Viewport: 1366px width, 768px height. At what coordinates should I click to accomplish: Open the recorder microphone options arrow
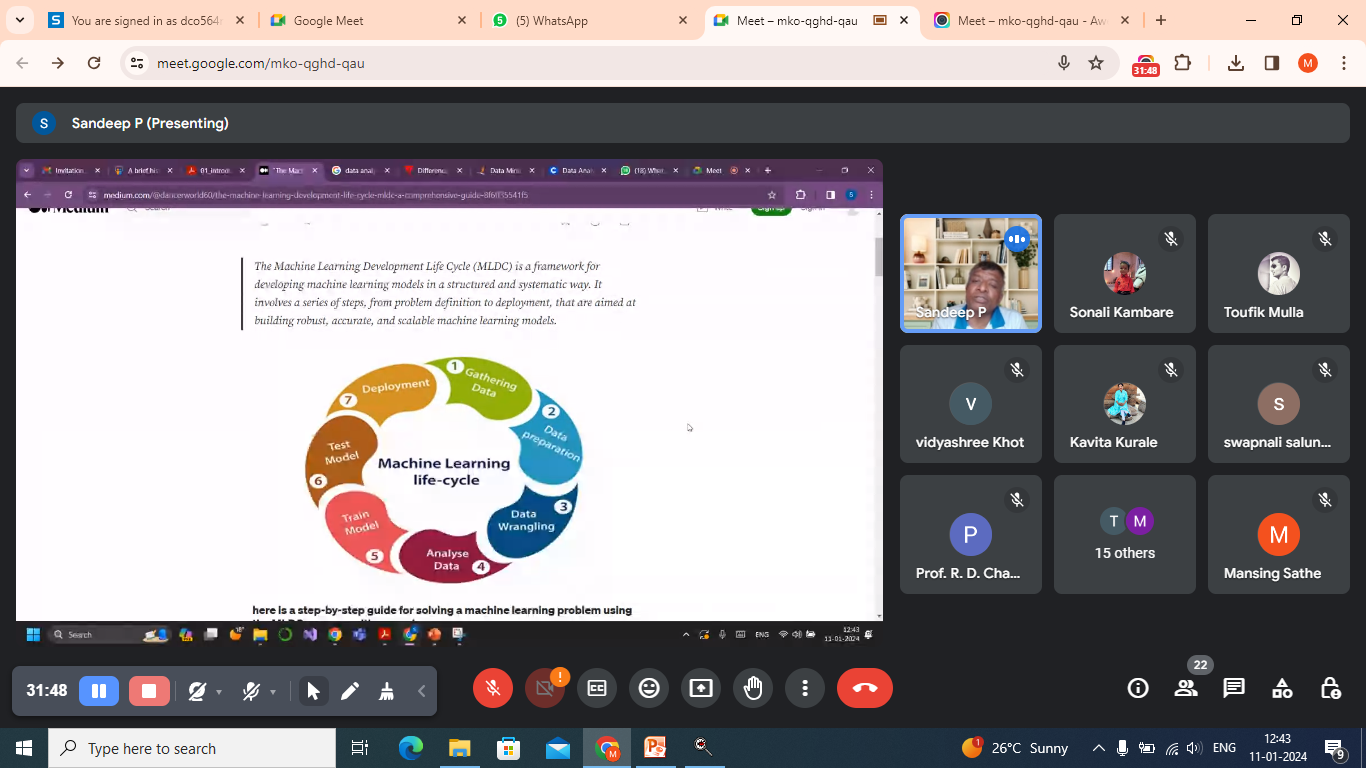pyautogui.click(x=273, y=692)
